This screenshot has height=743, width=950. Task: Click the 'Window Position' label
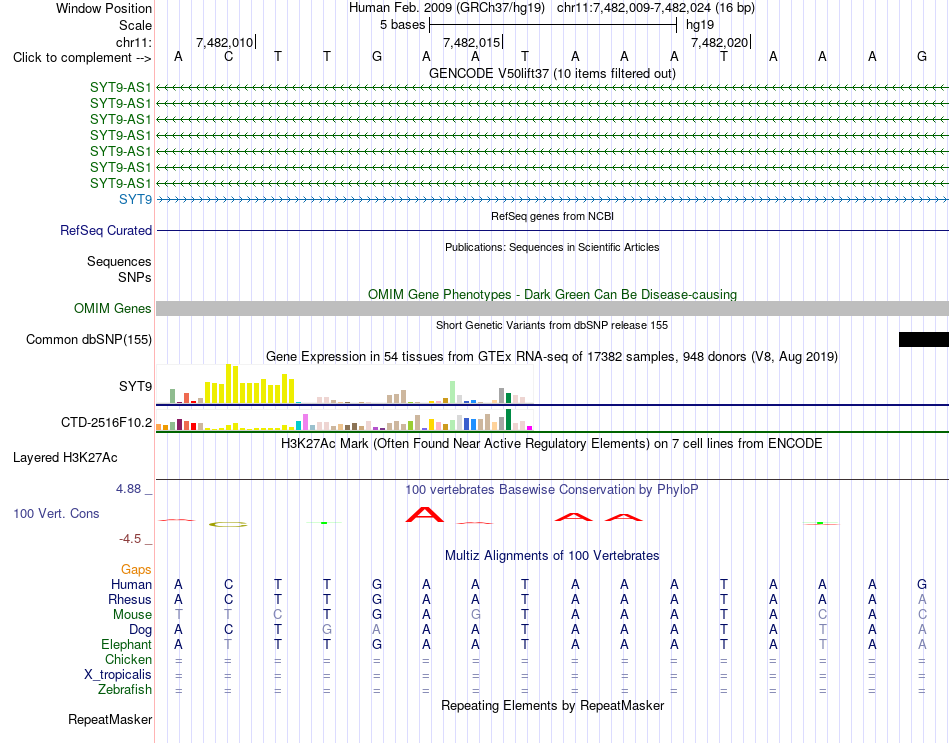104,8
